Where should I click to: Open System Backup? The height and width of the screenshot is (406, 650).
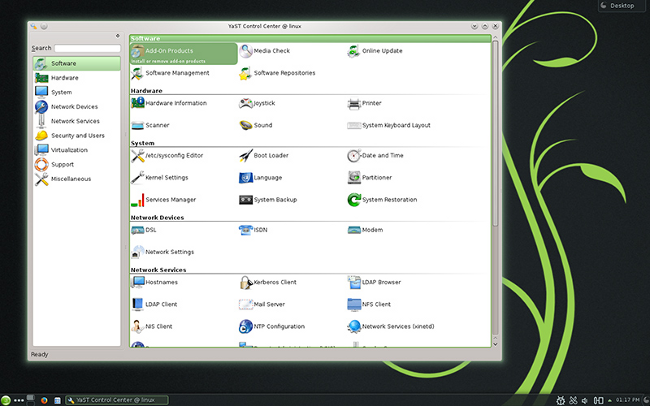(268, 200)
